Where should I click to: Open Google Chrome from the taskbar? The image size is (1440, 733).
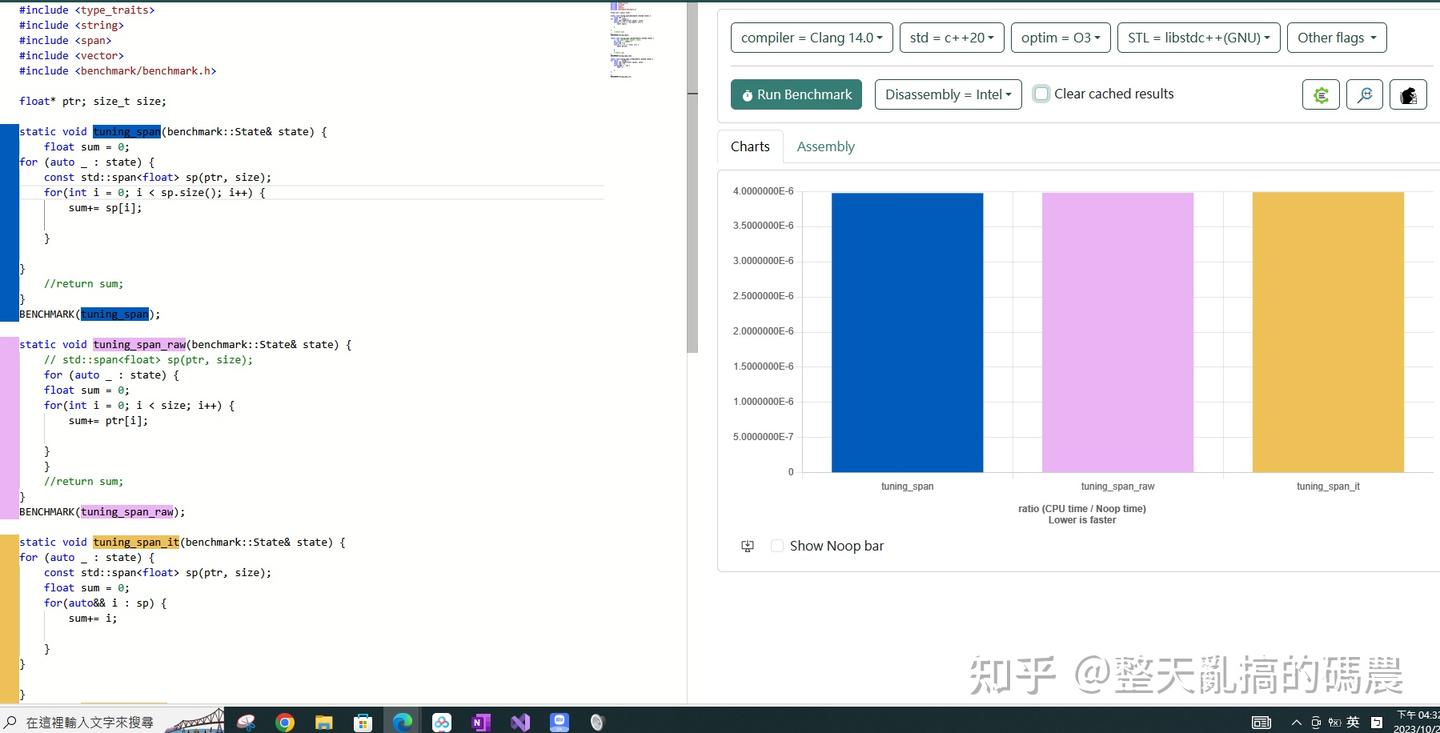click(285, 722)
